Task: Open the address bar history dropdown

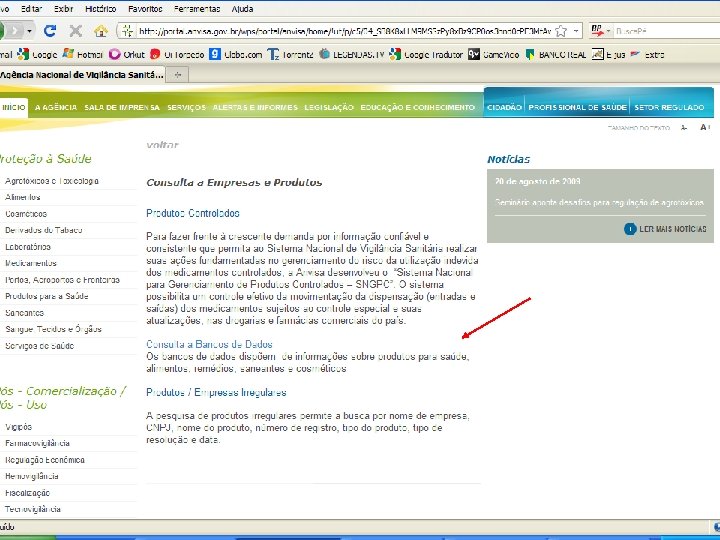Action: pos(576,31)
